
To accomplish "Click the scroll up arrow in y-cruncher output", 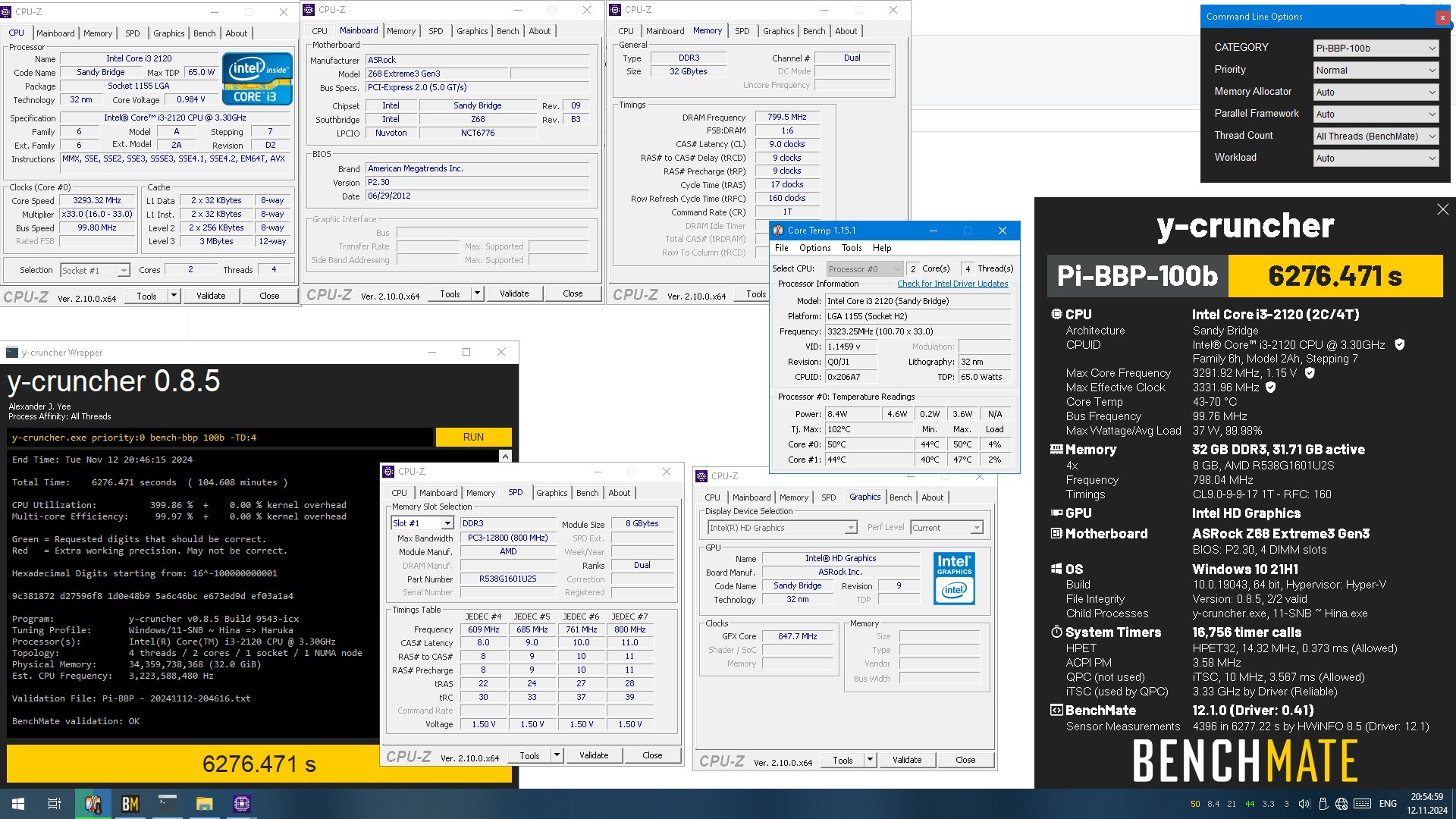I will point(505,456).
